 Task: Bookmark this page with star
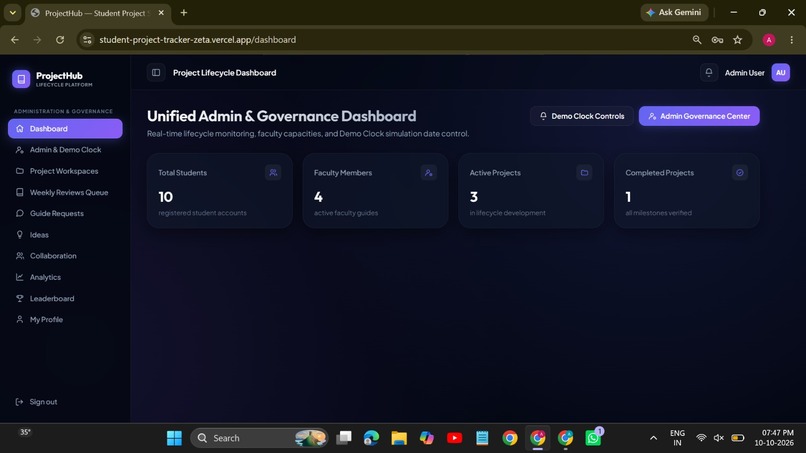point(738,40)
